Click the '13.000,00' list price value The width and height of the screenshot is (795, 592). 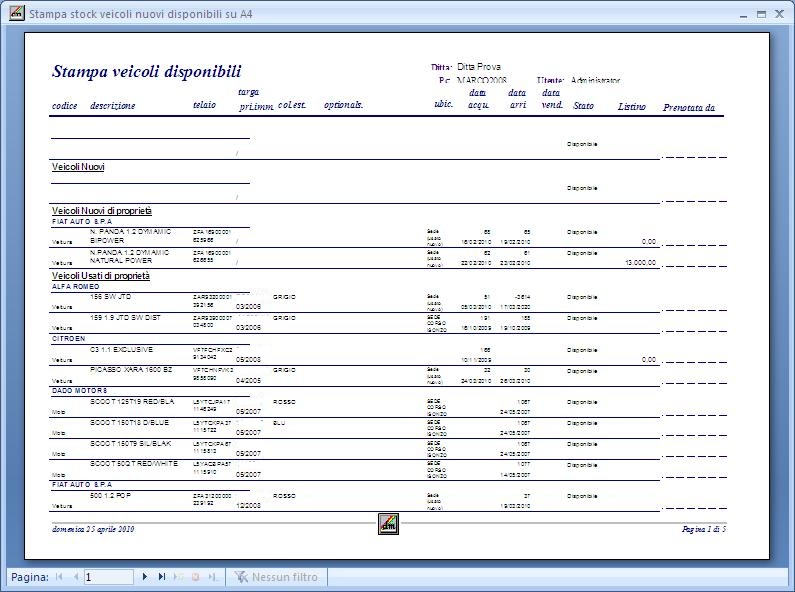(641, 263)
